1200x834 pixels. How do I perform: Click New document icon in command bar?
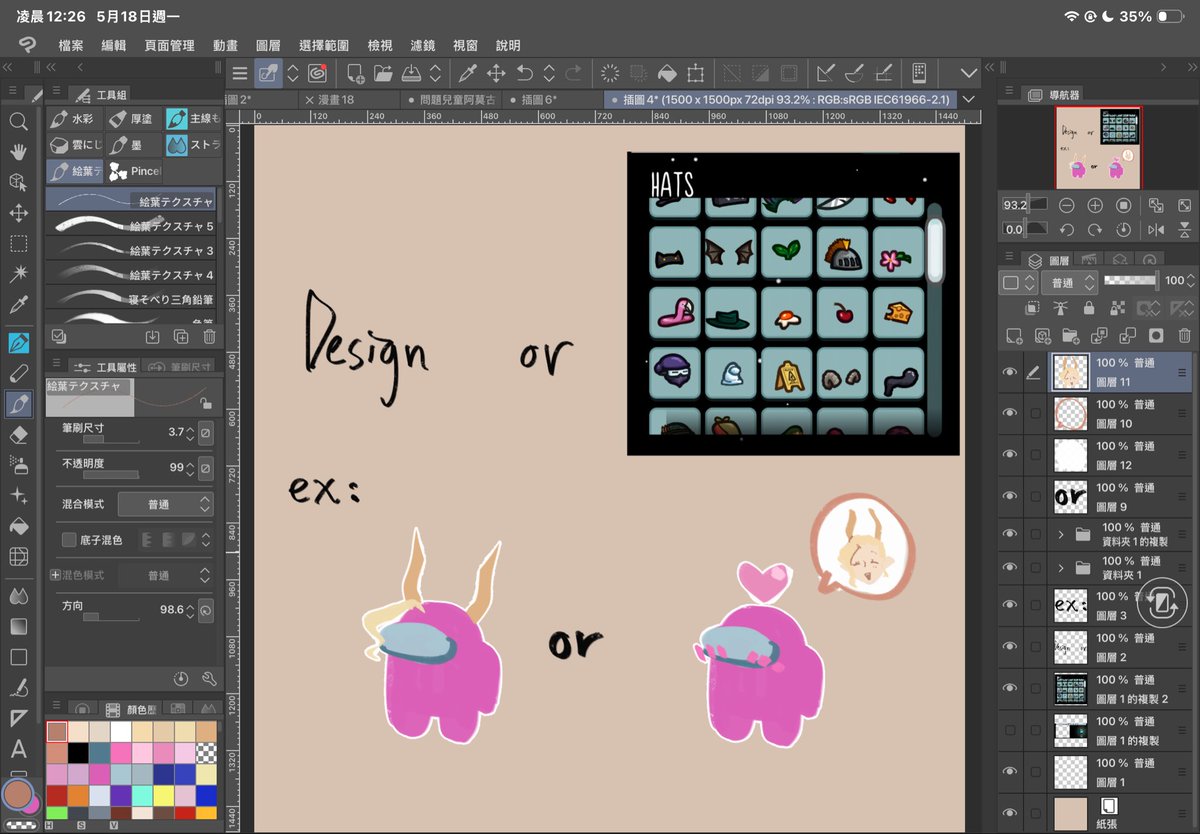point(355,73)
